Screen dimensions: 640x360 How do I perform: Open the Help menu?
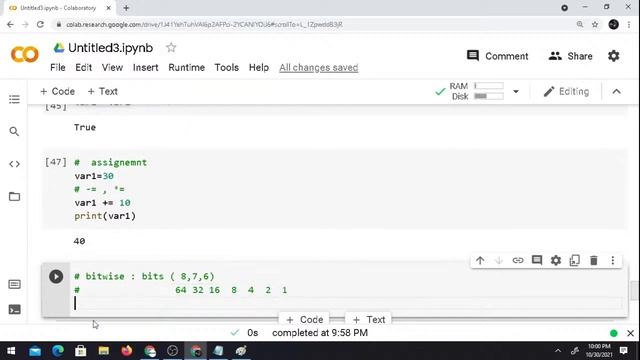259,67
